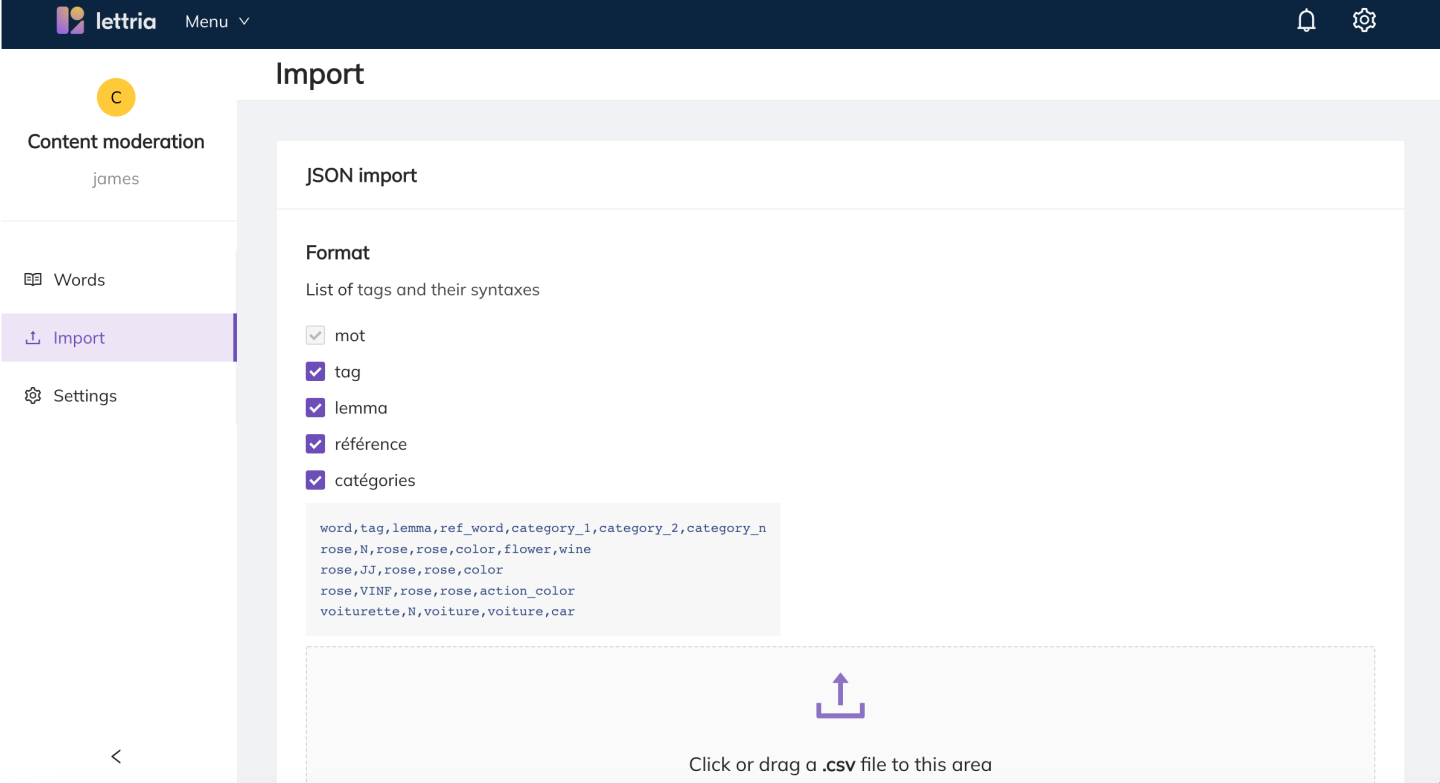The height and width of the screenshot is (783, 1440).
Task: Collapse the sidebar with the chevron
Action: pos(116,756)
